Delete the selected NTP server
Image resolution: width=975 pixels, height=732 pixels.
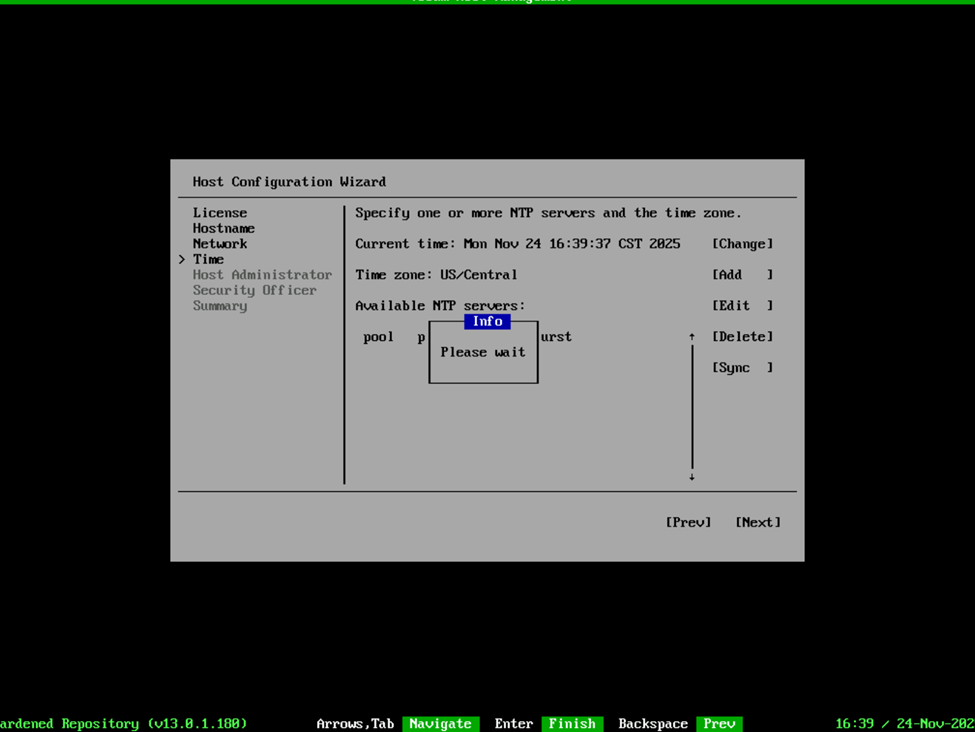click(x=742, y=337)
